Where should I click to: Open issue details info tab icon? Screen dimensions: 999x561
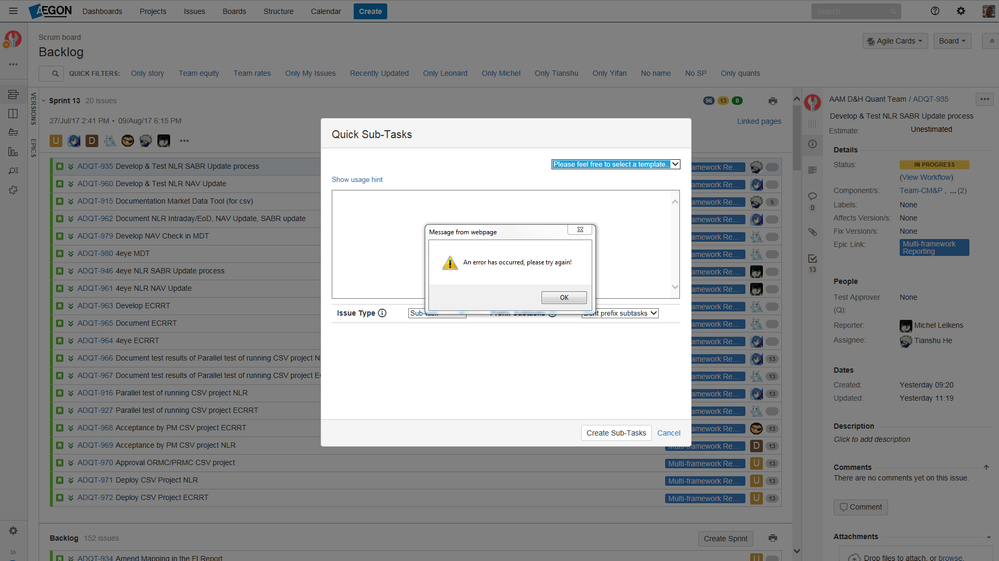coord(812,144)
